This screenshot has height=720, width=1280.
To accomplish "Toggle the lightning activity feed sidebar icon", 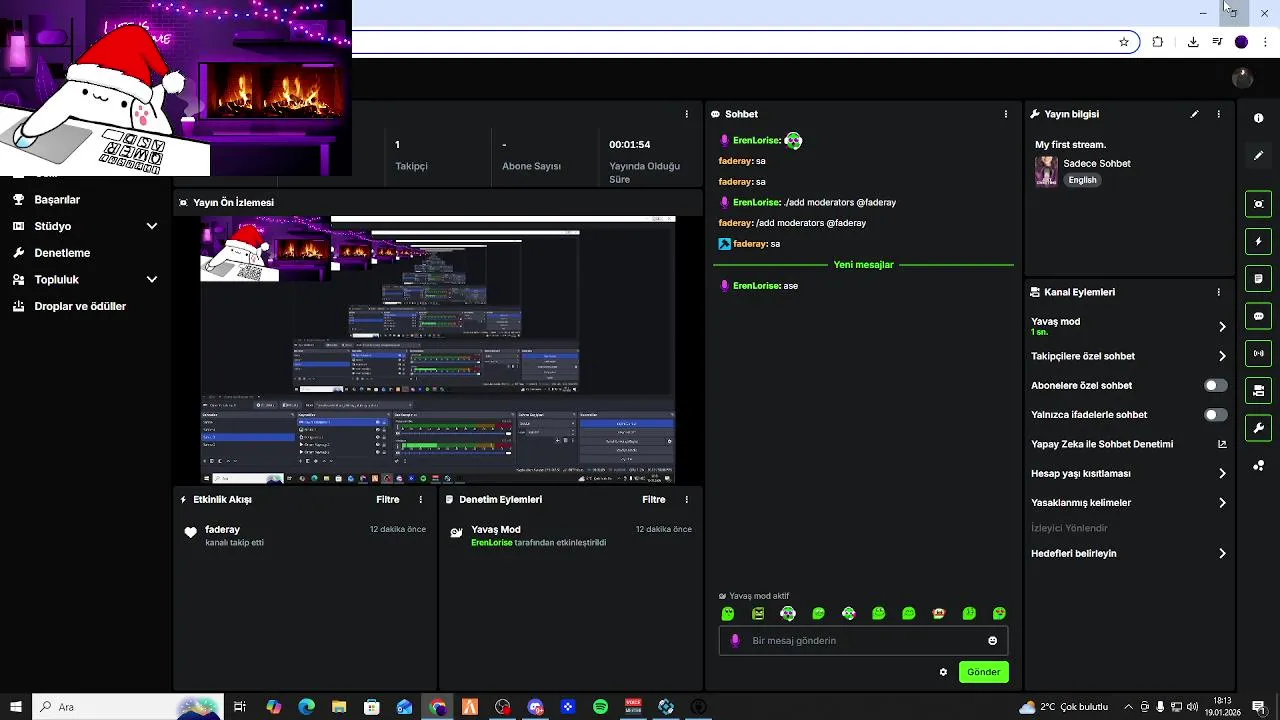I will [1258, 241].
